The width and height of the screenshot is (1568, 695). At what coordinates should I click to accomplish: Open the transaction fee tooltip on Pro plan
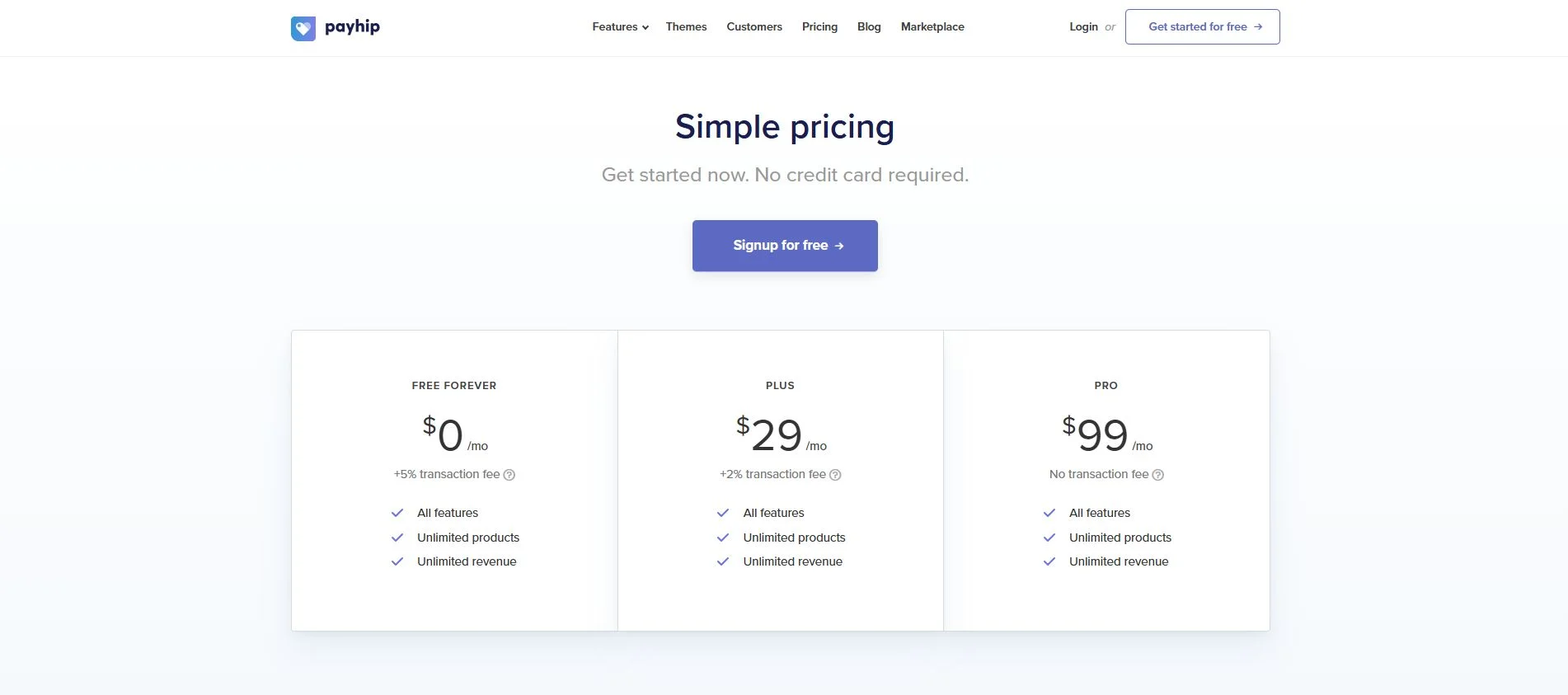pyautogui.click(x=1157, y=475)
